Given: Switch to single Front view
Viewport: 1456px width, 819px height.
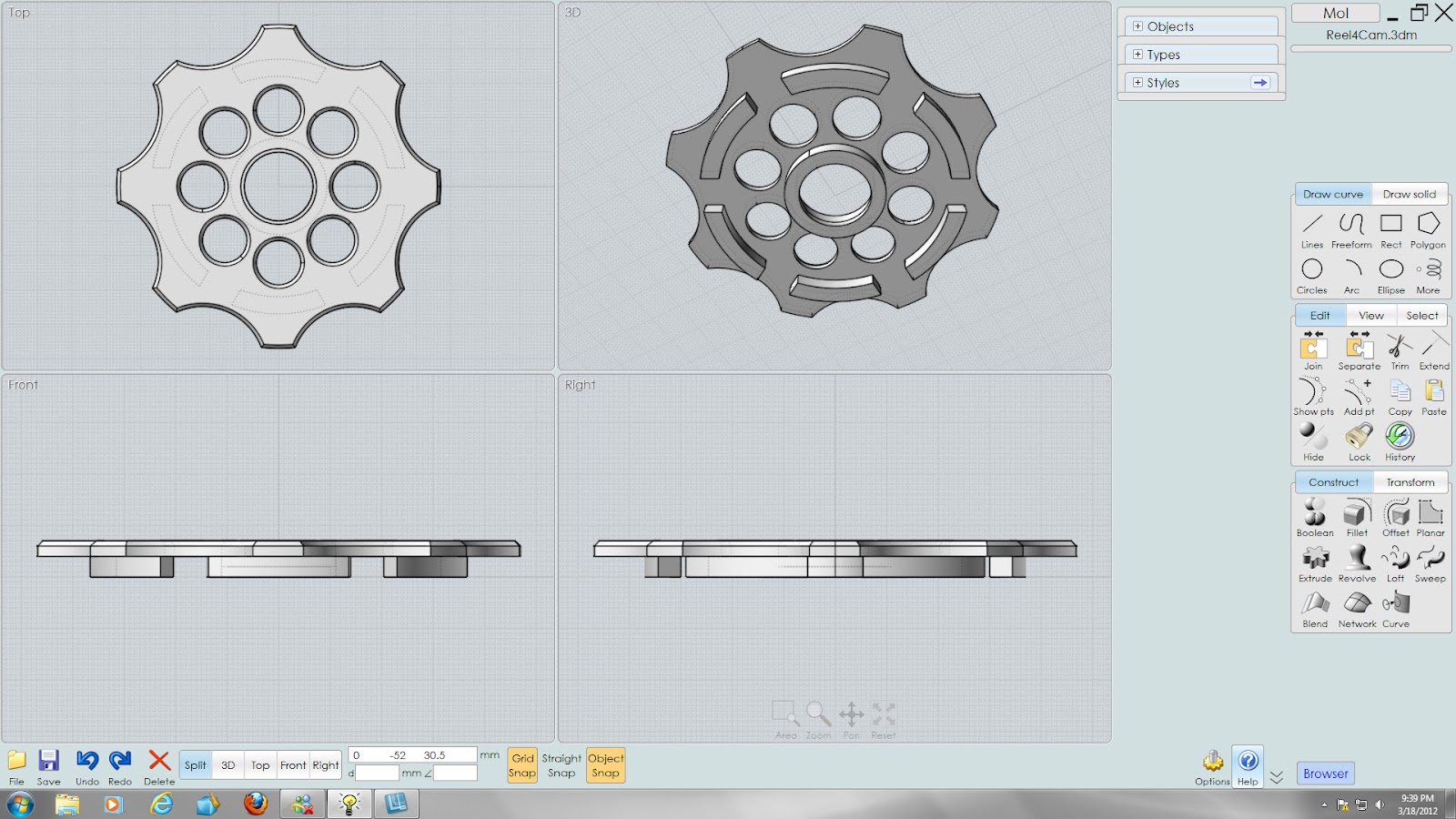Looking at the screenshot, I should pos(293,765).
